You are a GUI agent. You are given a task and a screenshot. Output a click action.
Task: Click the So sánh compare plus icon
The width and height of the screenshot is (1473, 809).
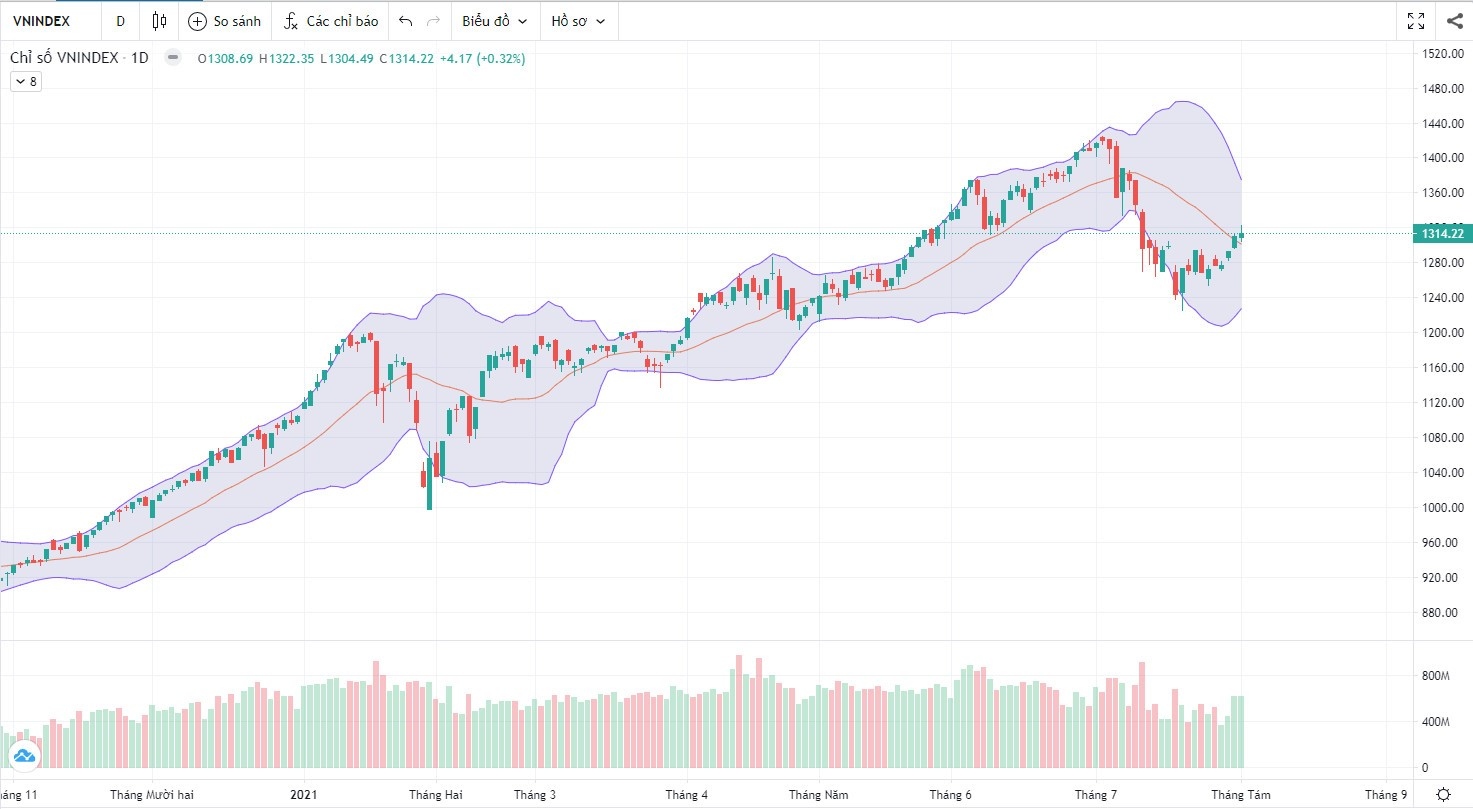pyautogui.click(x=198, y=21)
